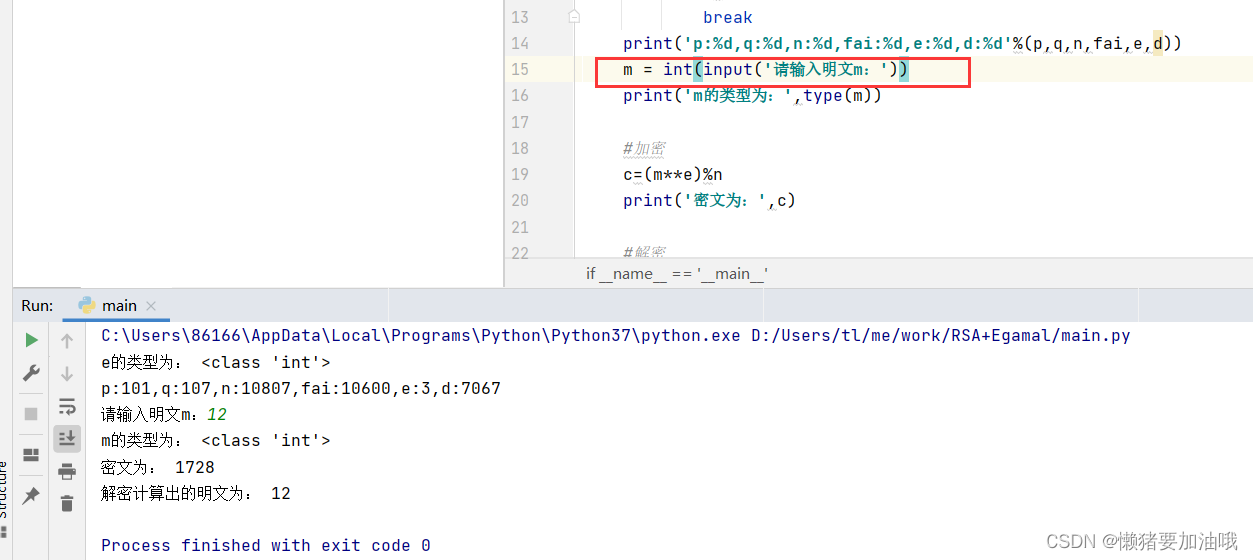Click the print('m的类型为：',type(m)) line

tap(752, 95)
